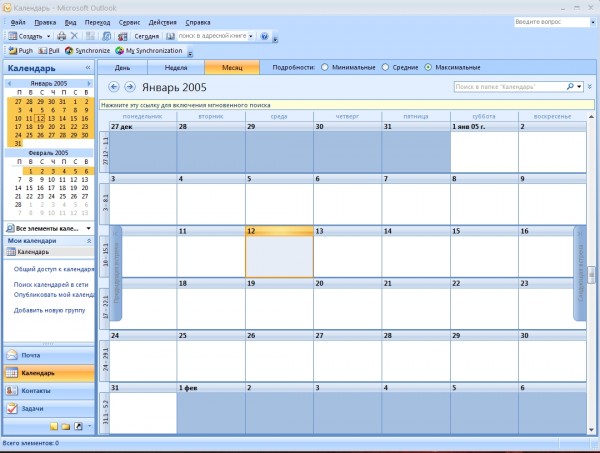Click Добавить новую группу link
Screen dimensions: 600x453
click(49, 310)
